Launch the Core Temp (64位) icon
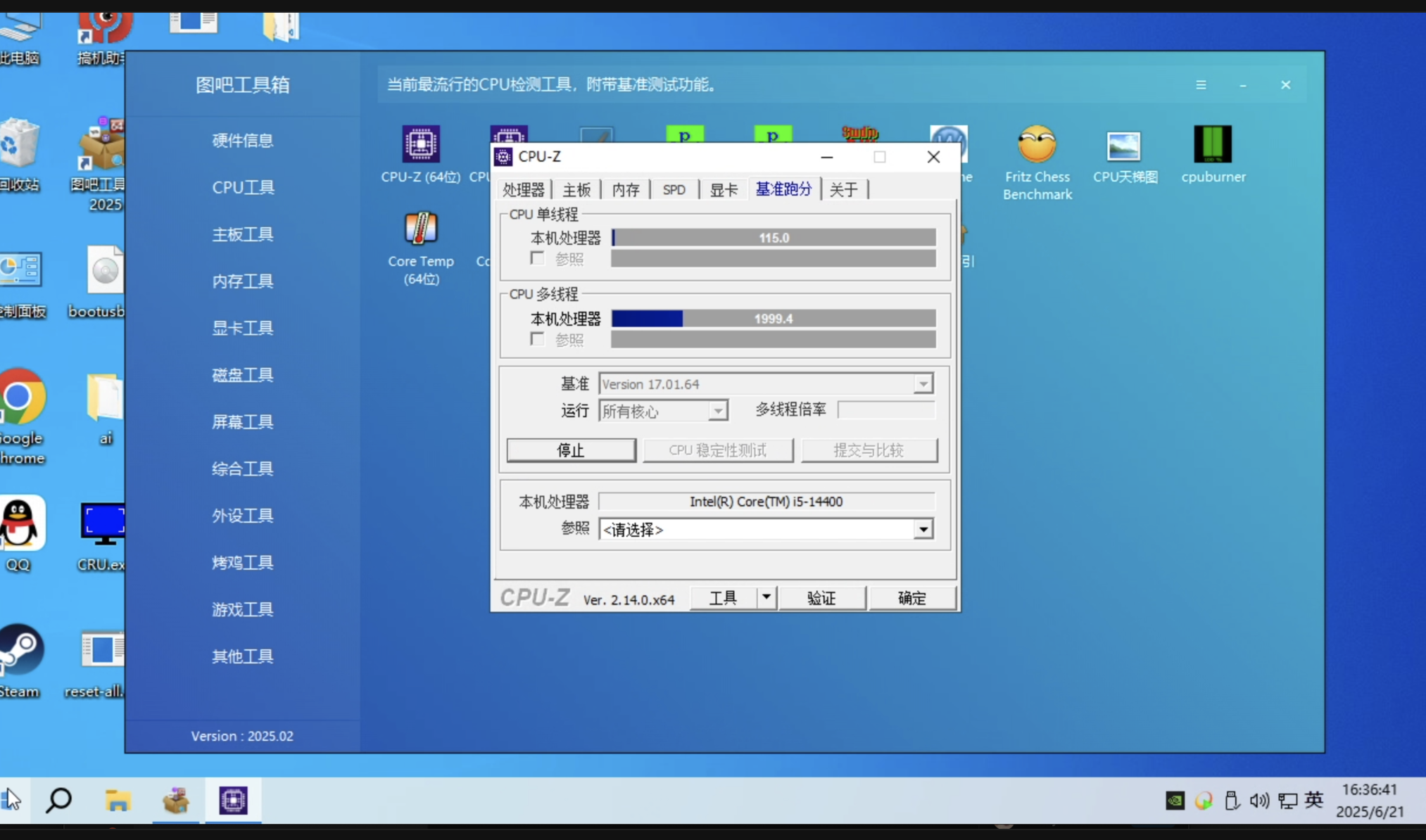The height and width of the screenshot is (840, 1426). click(420, 229)
